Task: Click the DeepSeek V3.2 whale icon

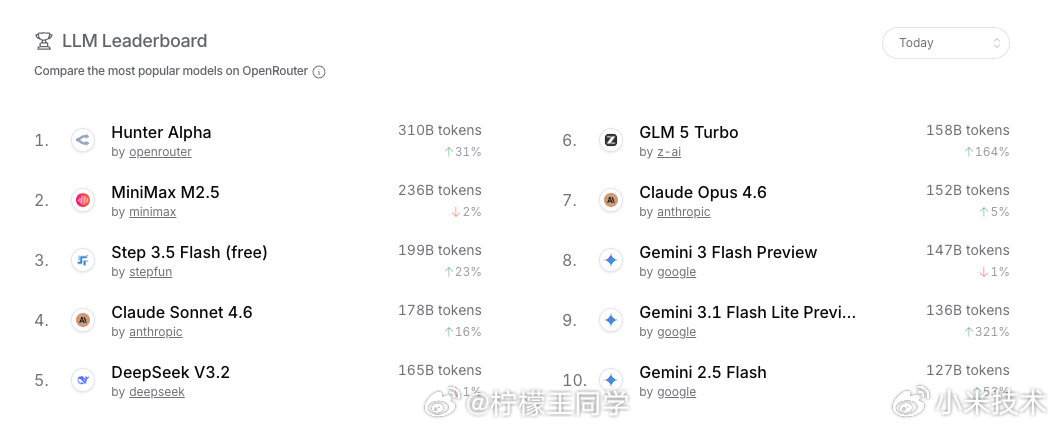Action: click(x=83, y=380)
